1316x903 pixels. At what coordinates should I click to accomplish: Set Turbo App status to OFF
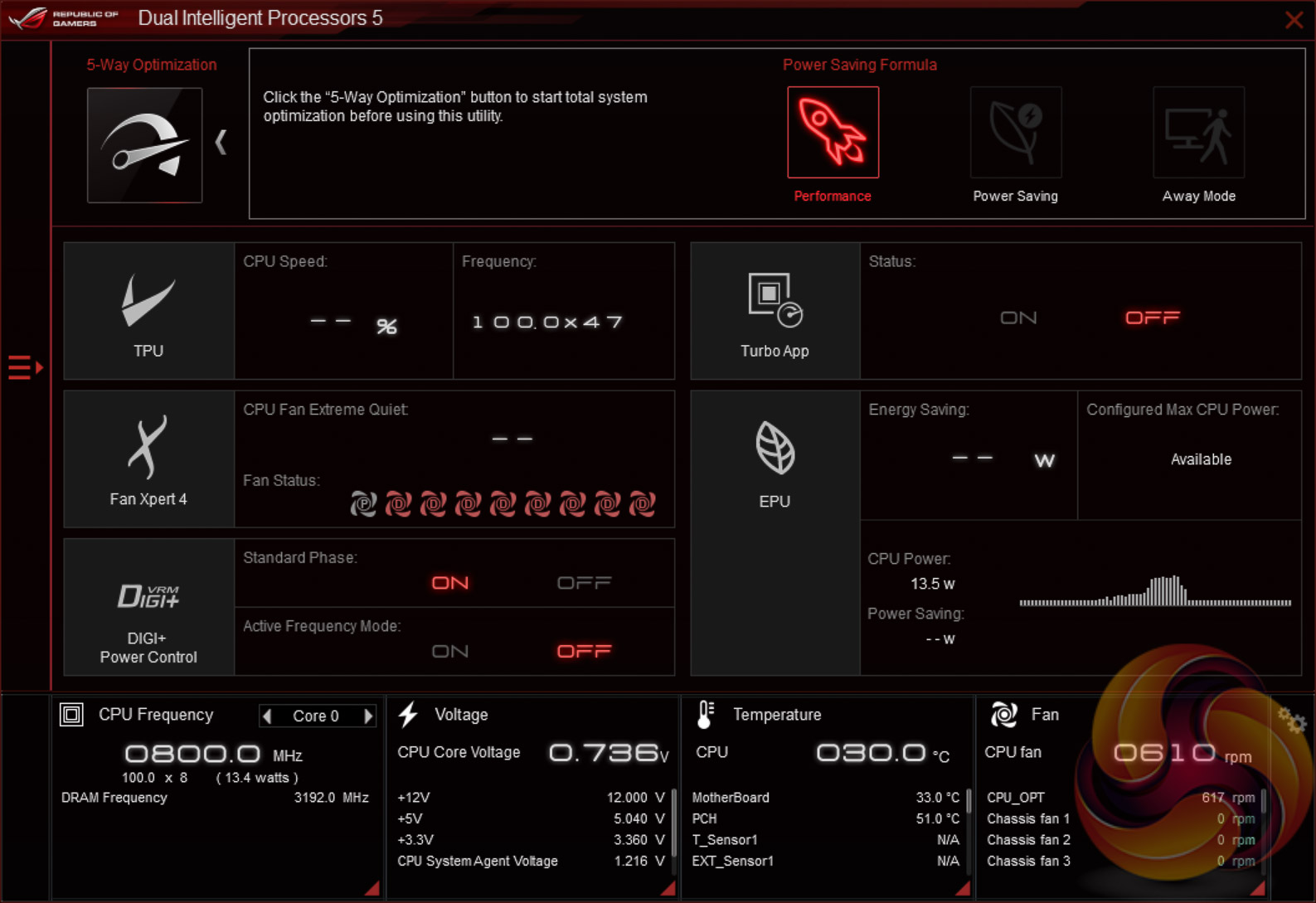point(1153,318)
